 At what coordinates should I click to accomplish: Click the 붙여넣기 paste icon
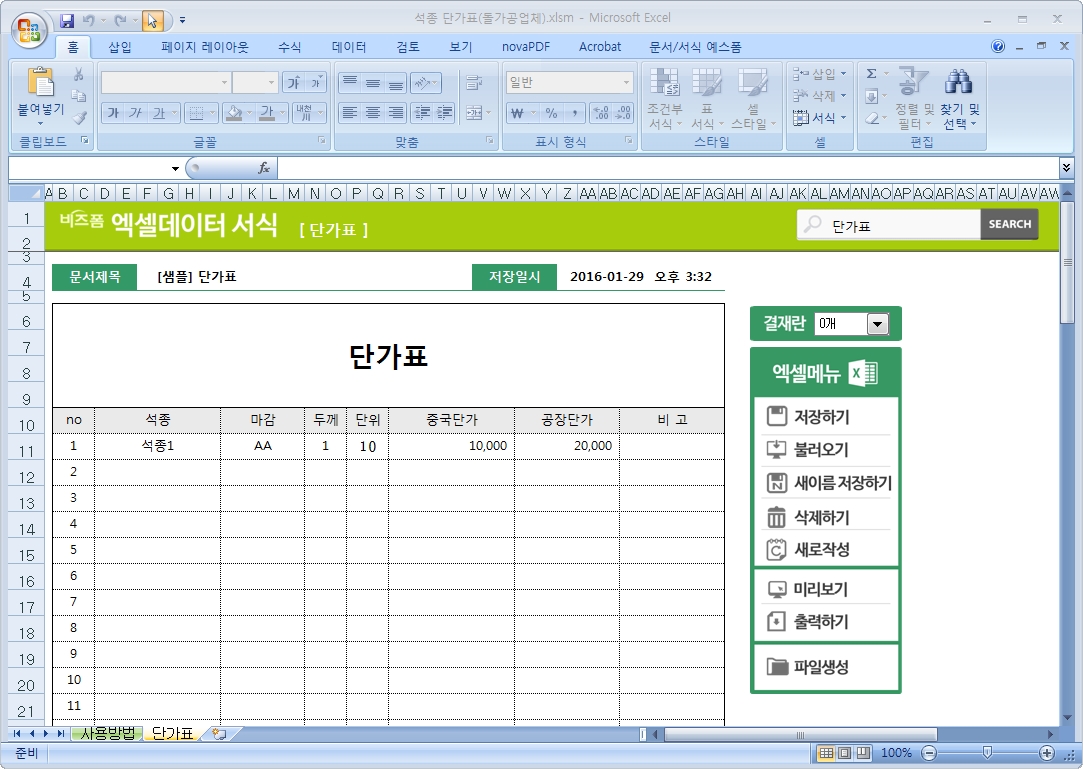(41, 86)
